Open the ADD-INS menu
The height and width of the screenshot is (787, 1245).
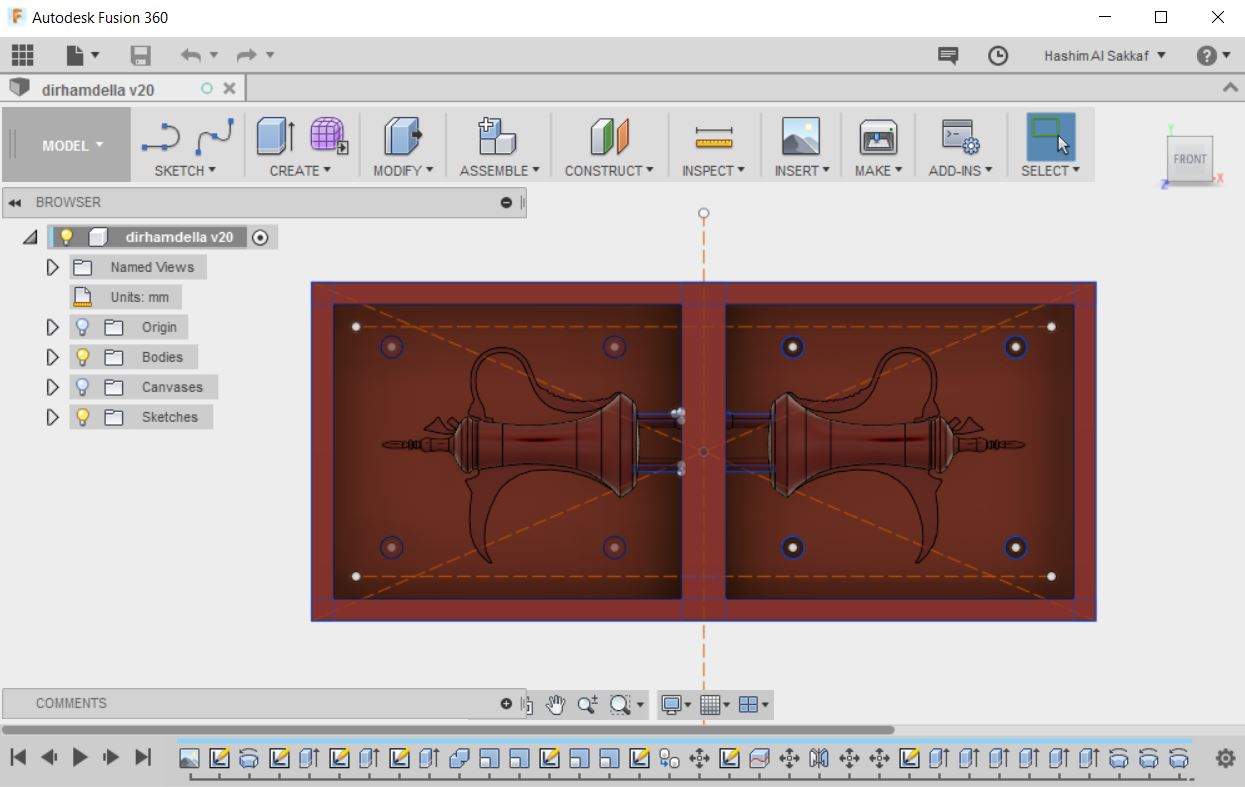(x=960, y=171)
